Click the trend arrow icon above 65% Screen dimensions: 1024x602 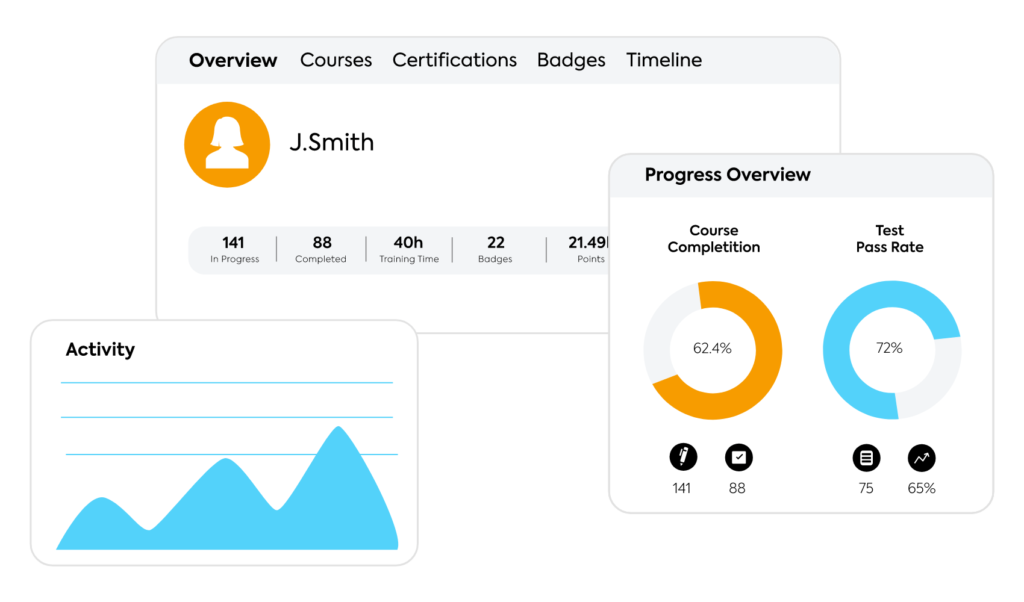tap(921, 458)
